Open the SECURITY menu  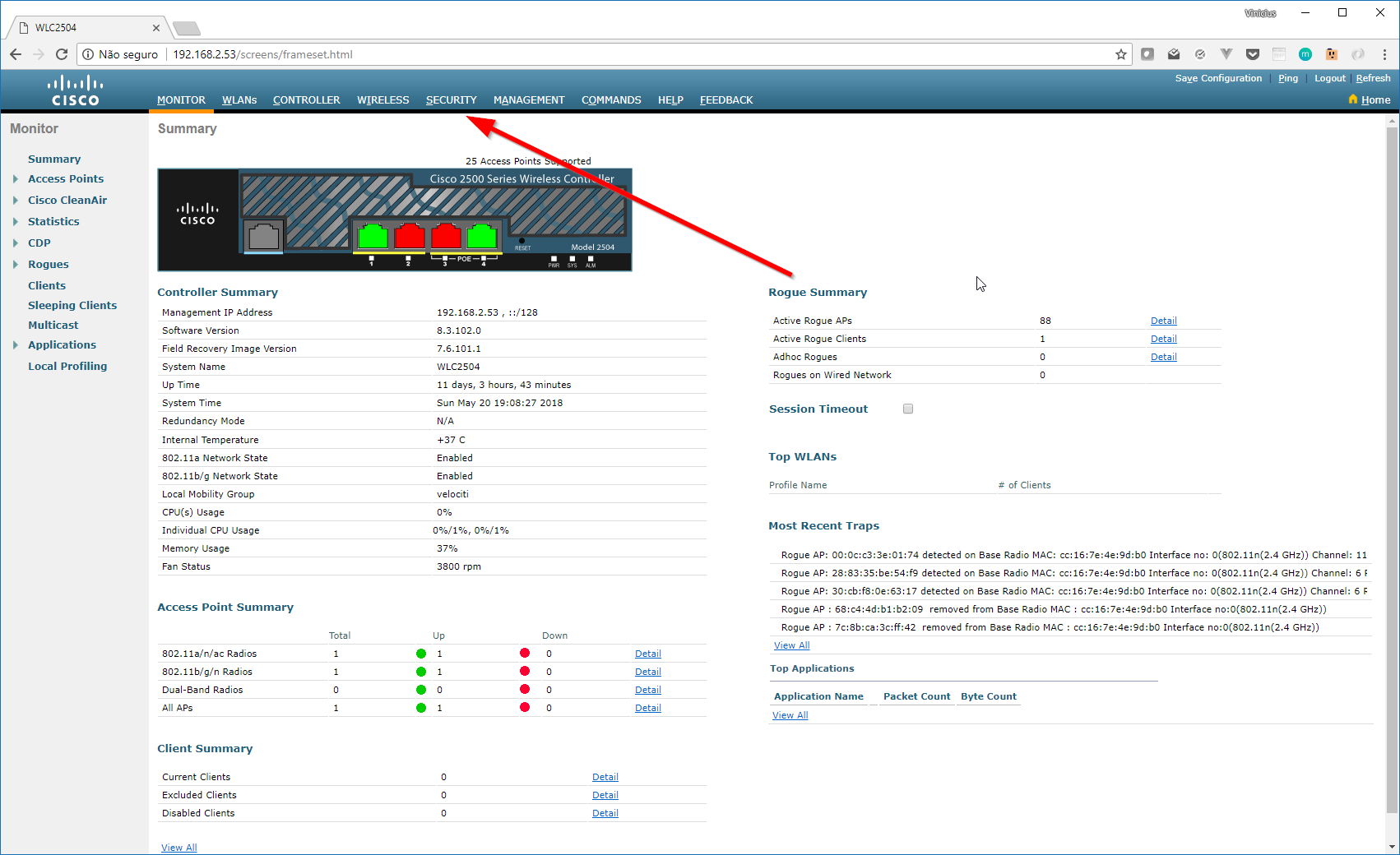pyautogui.click(x=451, y=100)
